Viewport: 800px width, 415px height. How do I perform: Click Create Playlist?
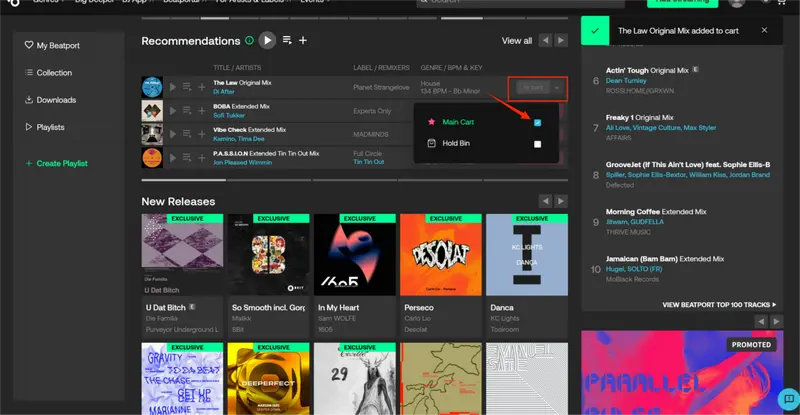coord(56,163)
